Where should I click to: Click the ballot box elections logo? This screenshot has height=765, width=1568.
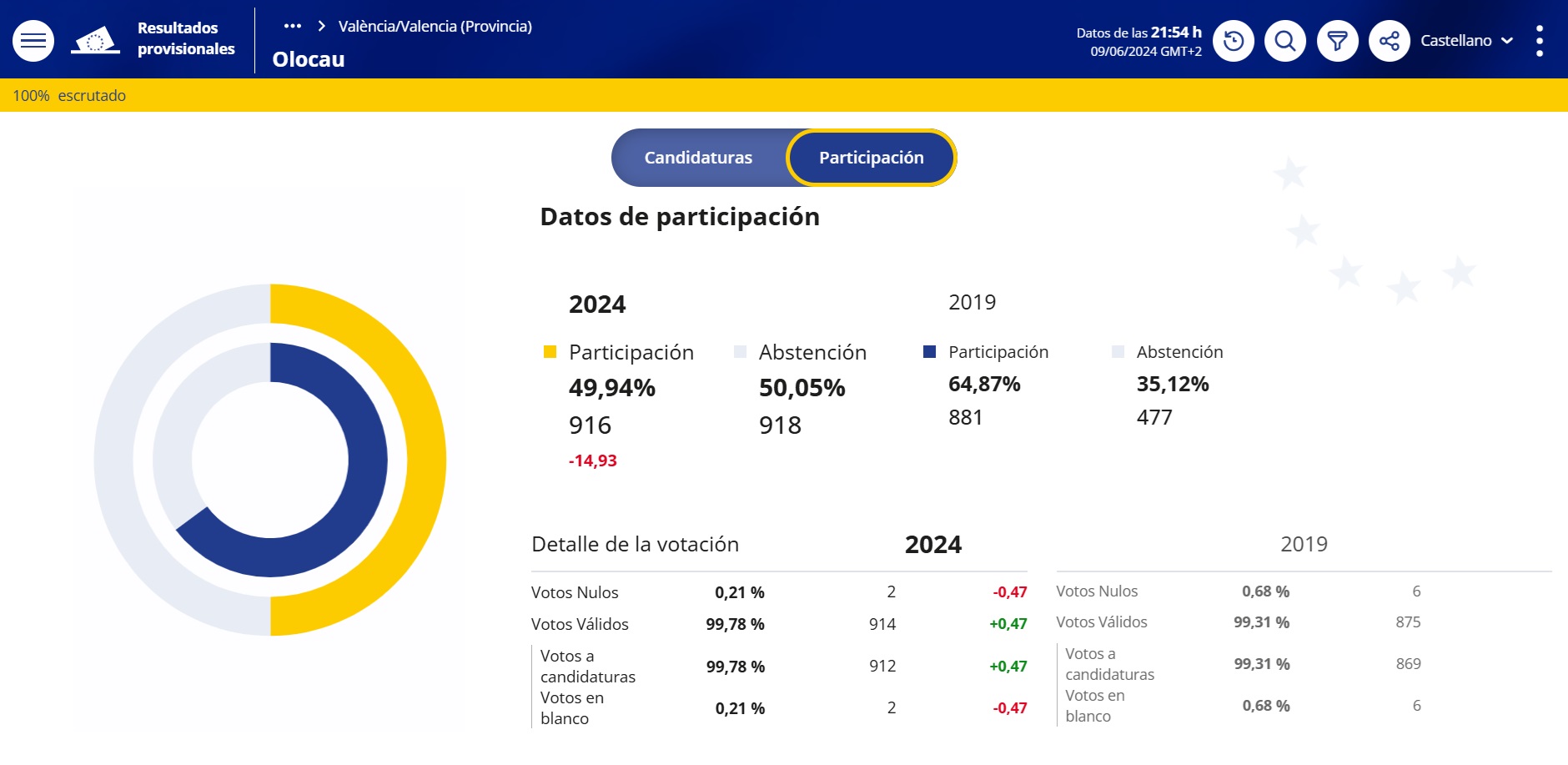(95, 40)
